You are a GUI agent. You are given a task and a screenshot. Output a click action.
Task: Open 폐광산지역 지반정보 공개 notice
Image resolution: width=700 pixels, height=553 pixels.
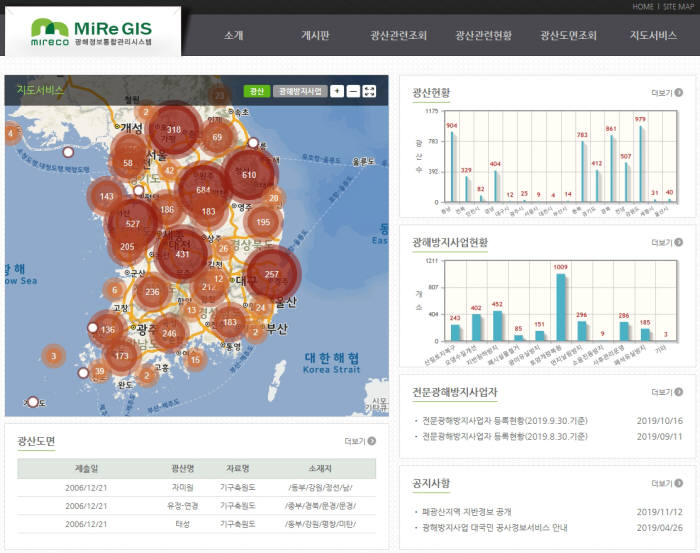467,511
